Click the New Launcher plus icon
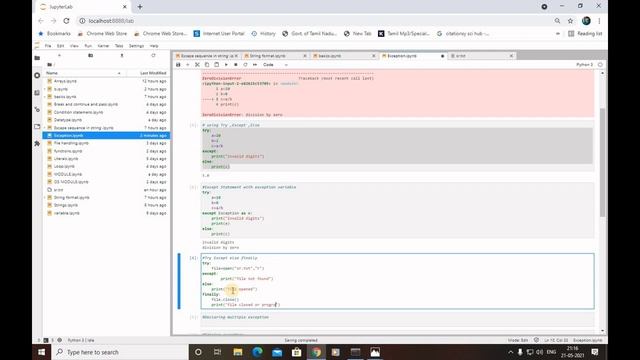The width and height of the screenshot is (640, 360). (59, 56)
